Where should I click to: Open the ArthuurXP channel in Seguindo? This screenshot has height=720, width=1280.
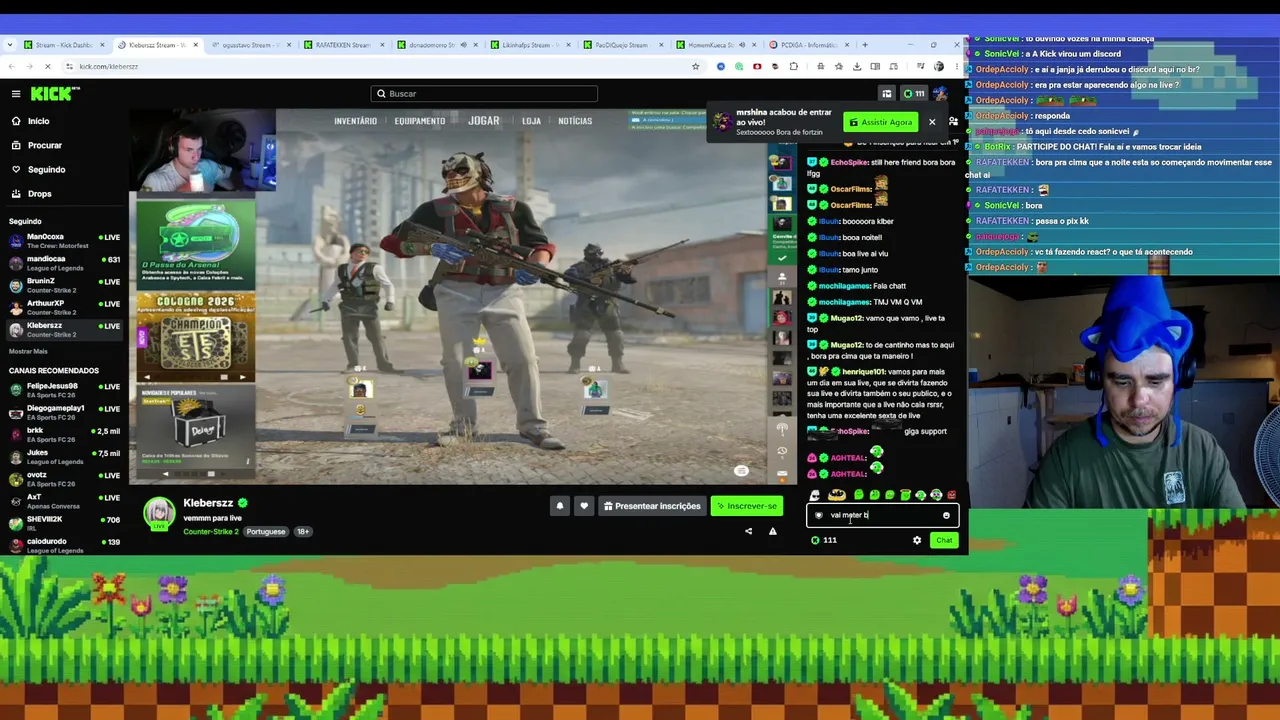[x=64, y=307]
